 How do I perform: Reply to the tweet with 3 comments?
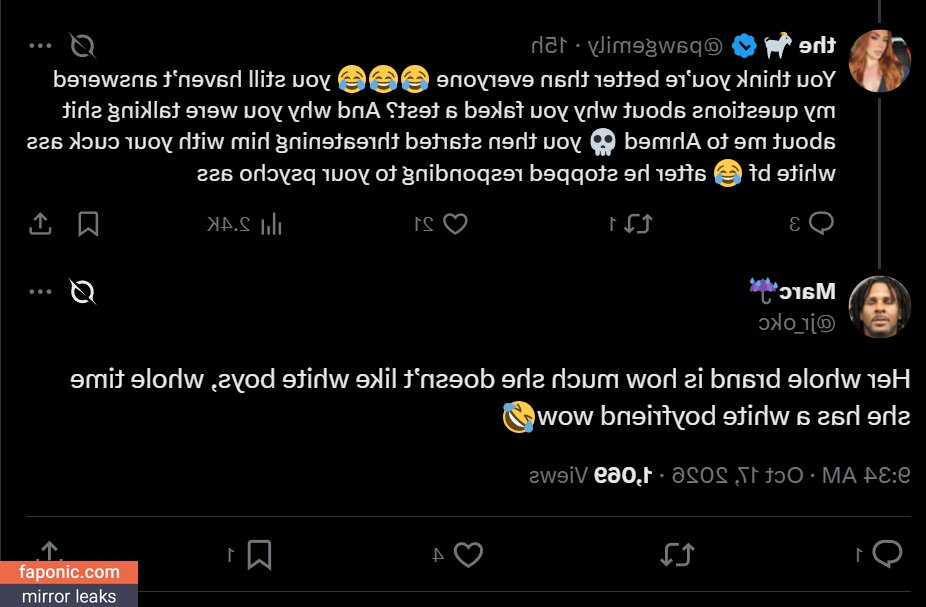(811, 223)
